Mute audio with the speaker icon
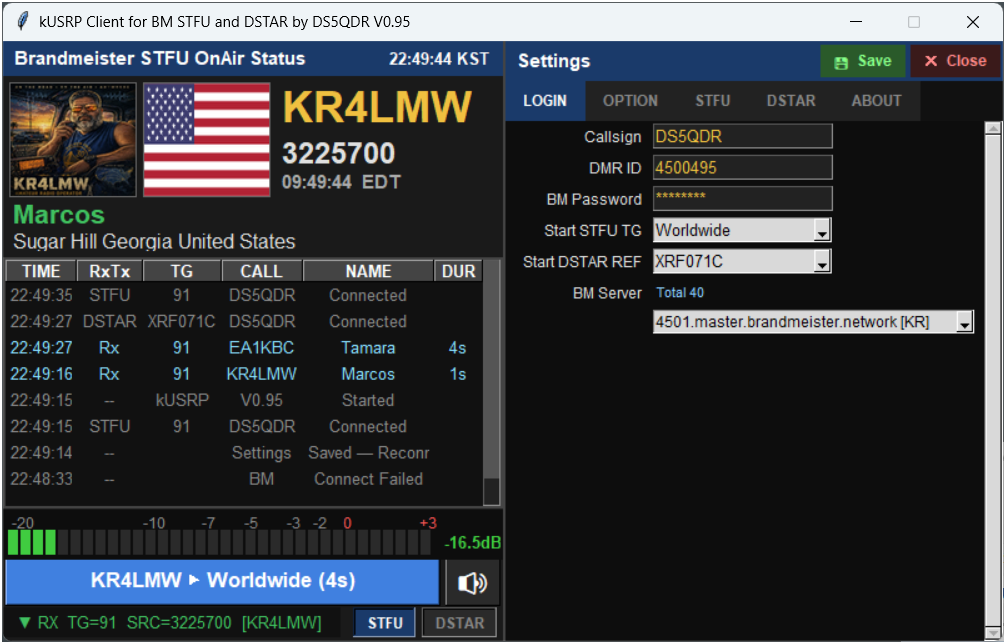 click(x=472, y=583)
